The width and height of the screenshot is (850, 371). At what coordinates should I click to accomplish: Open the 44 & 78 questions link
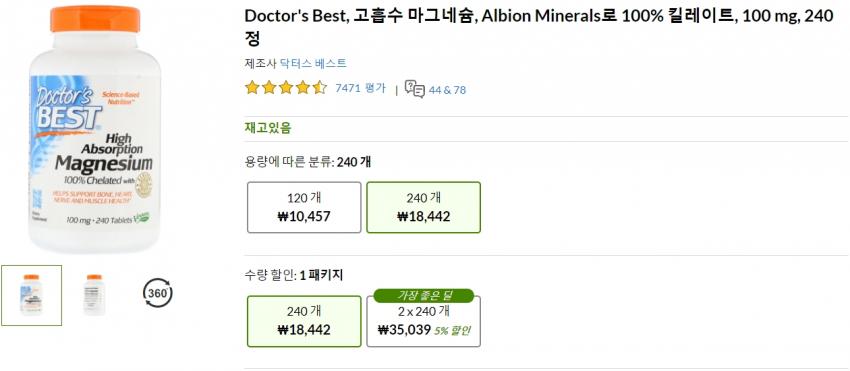[447, 90]
